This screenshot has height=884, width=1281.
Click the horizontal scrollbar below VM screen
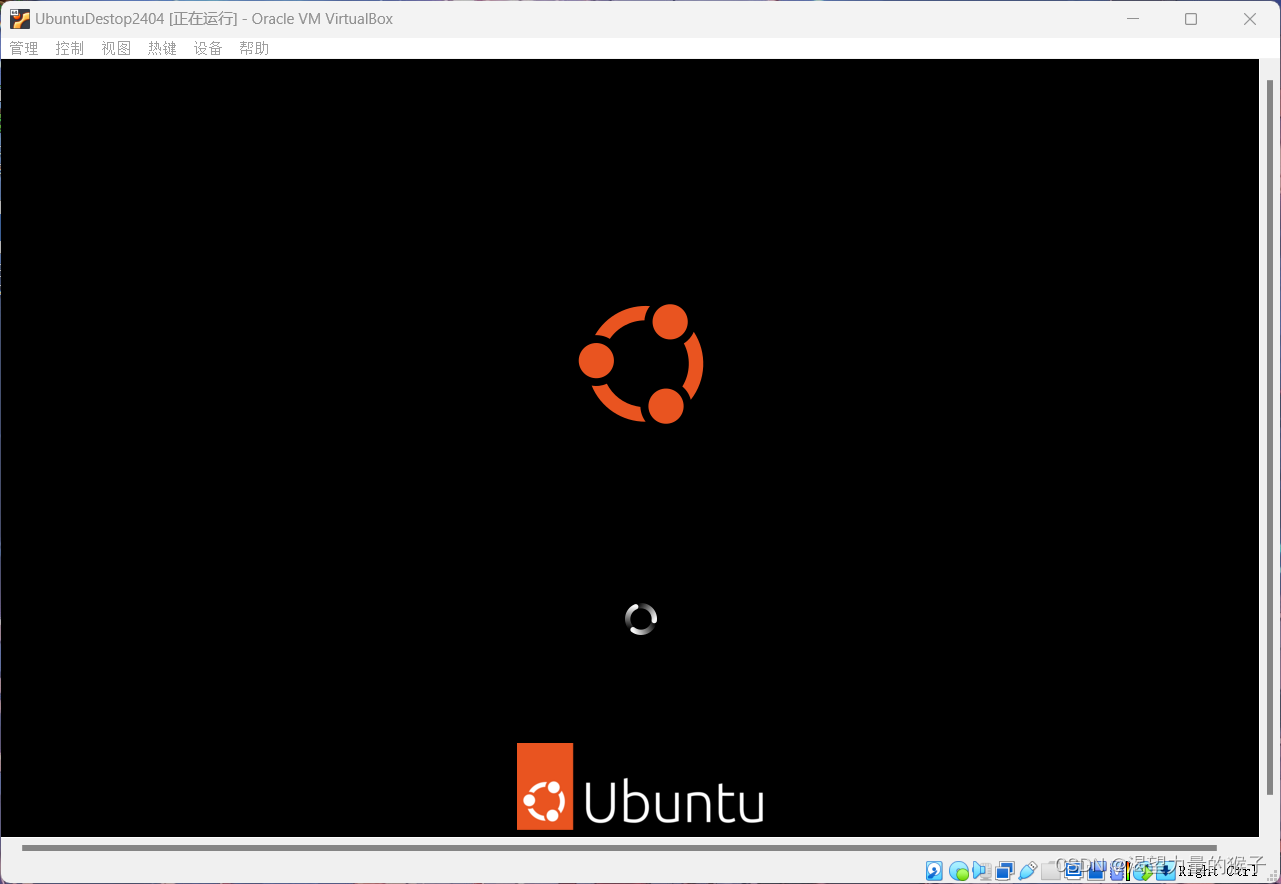click(x=620, y=848)
